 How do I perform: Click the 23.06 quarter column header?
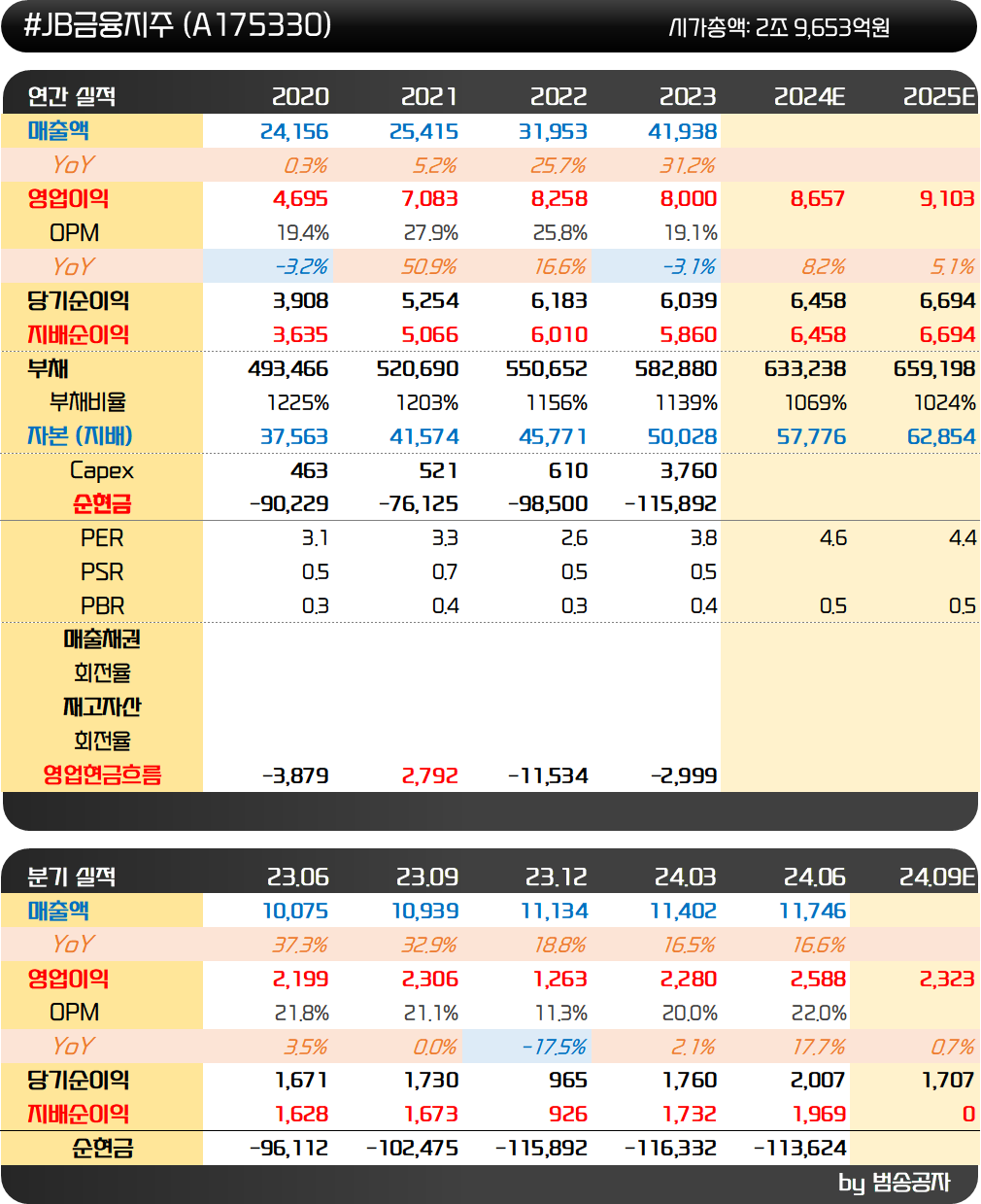coord(297,877)
